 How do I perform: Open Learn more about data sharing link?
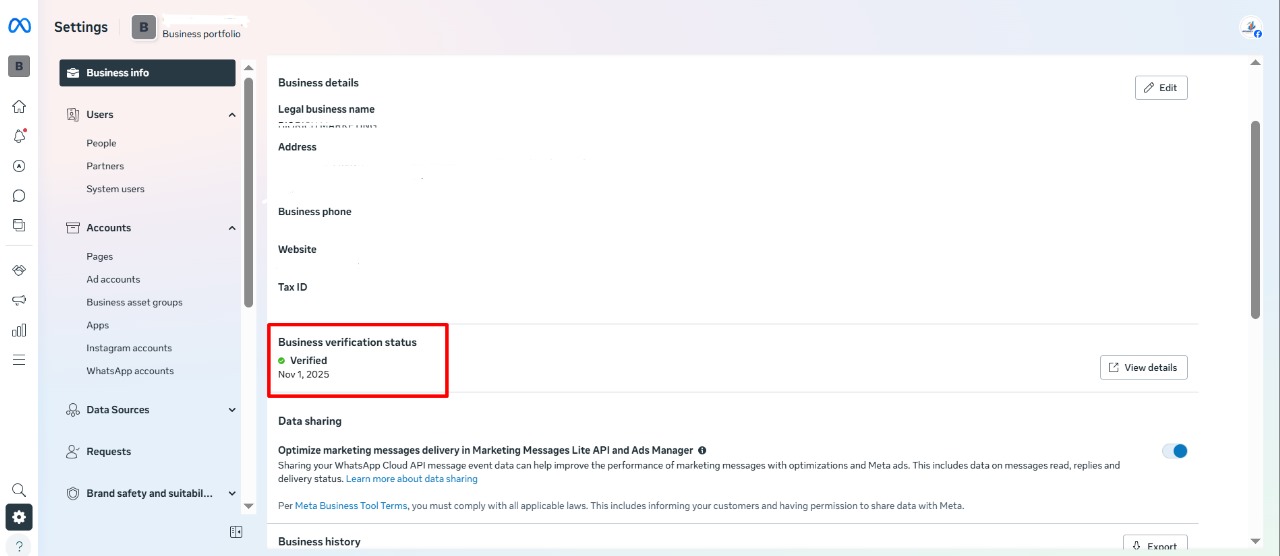(x=411, y=479)
